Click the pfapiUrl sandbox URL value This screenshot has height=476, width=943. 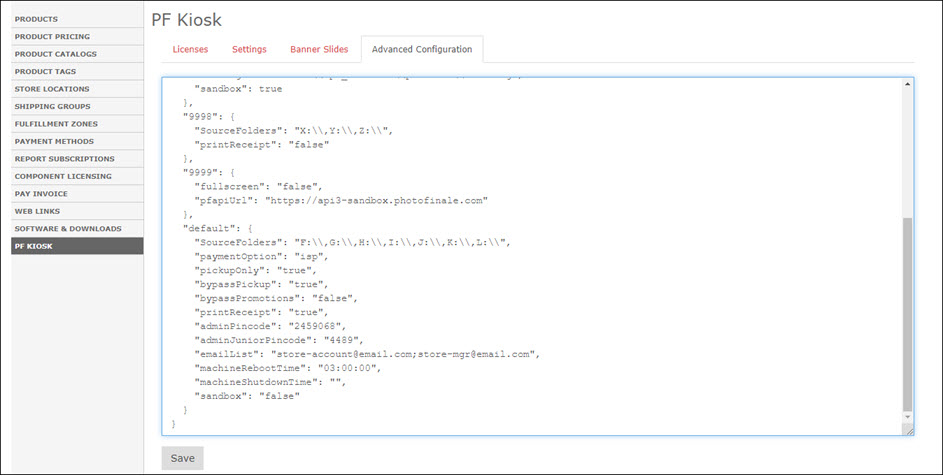(376, 200)
